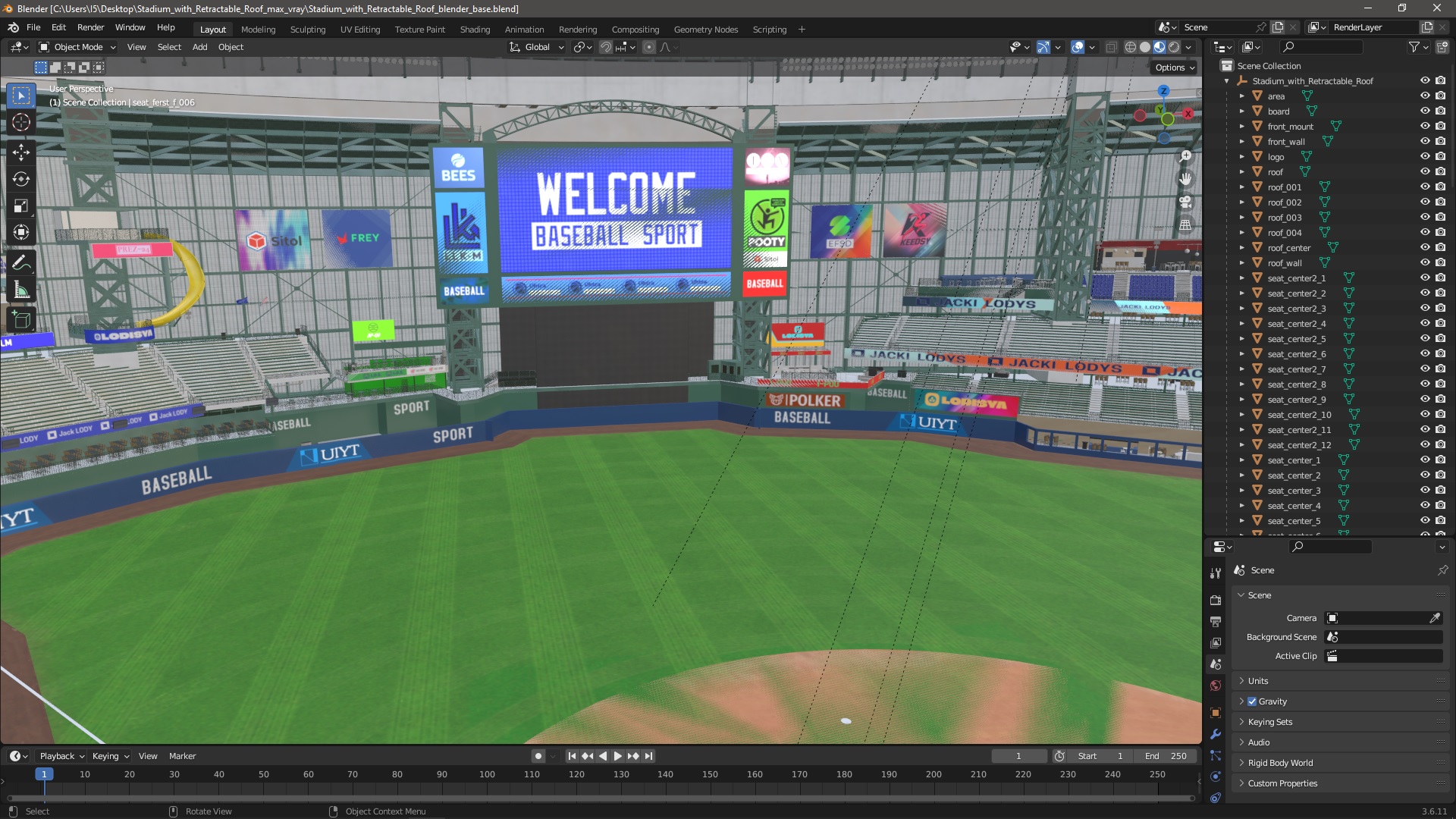This screenshot has width=1456, height=819.
Task: Open the World properties tab
Action: click(x=1216, y=686)
